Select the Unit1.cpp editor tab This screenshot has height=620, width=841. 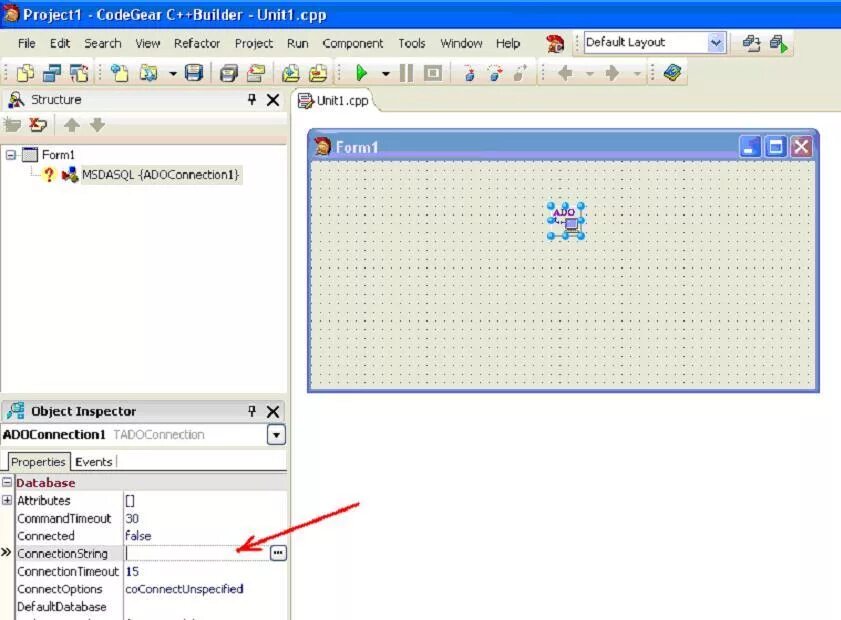point(334,100)
